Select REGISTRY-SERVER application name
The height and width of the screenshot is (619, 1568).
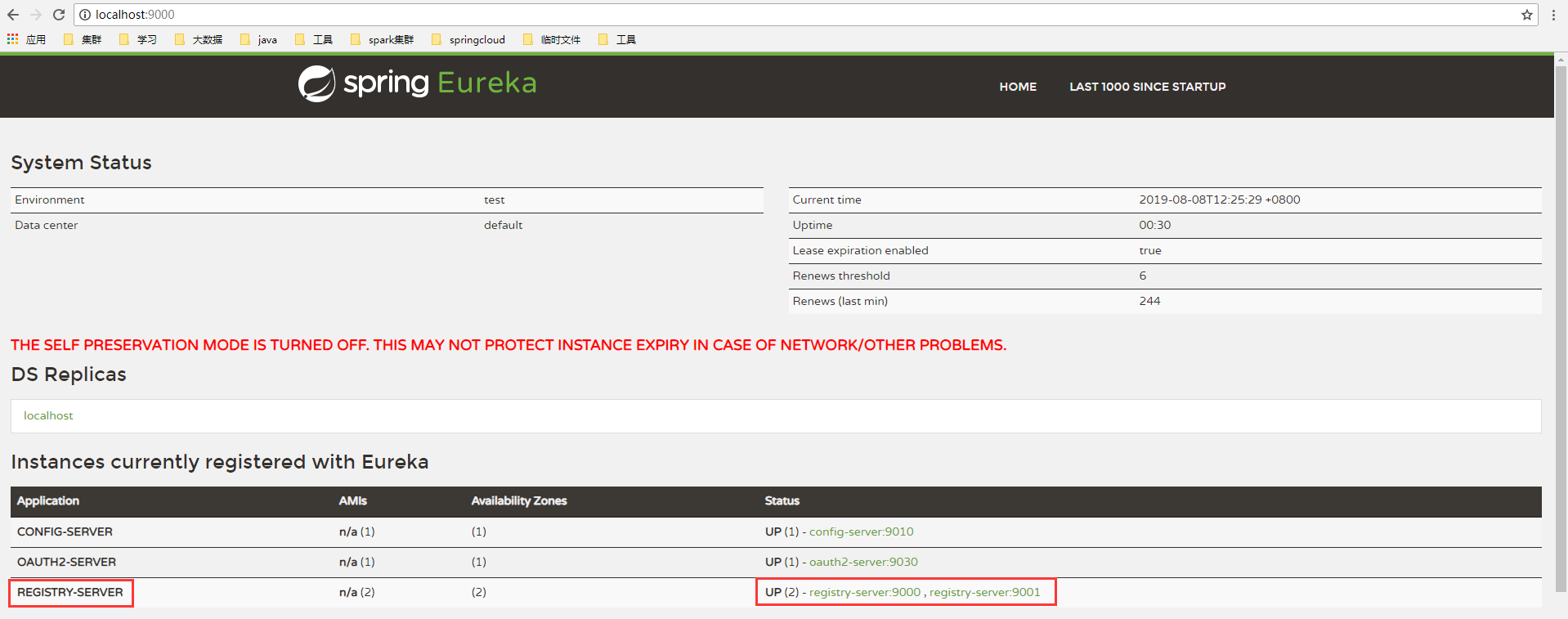70,592
